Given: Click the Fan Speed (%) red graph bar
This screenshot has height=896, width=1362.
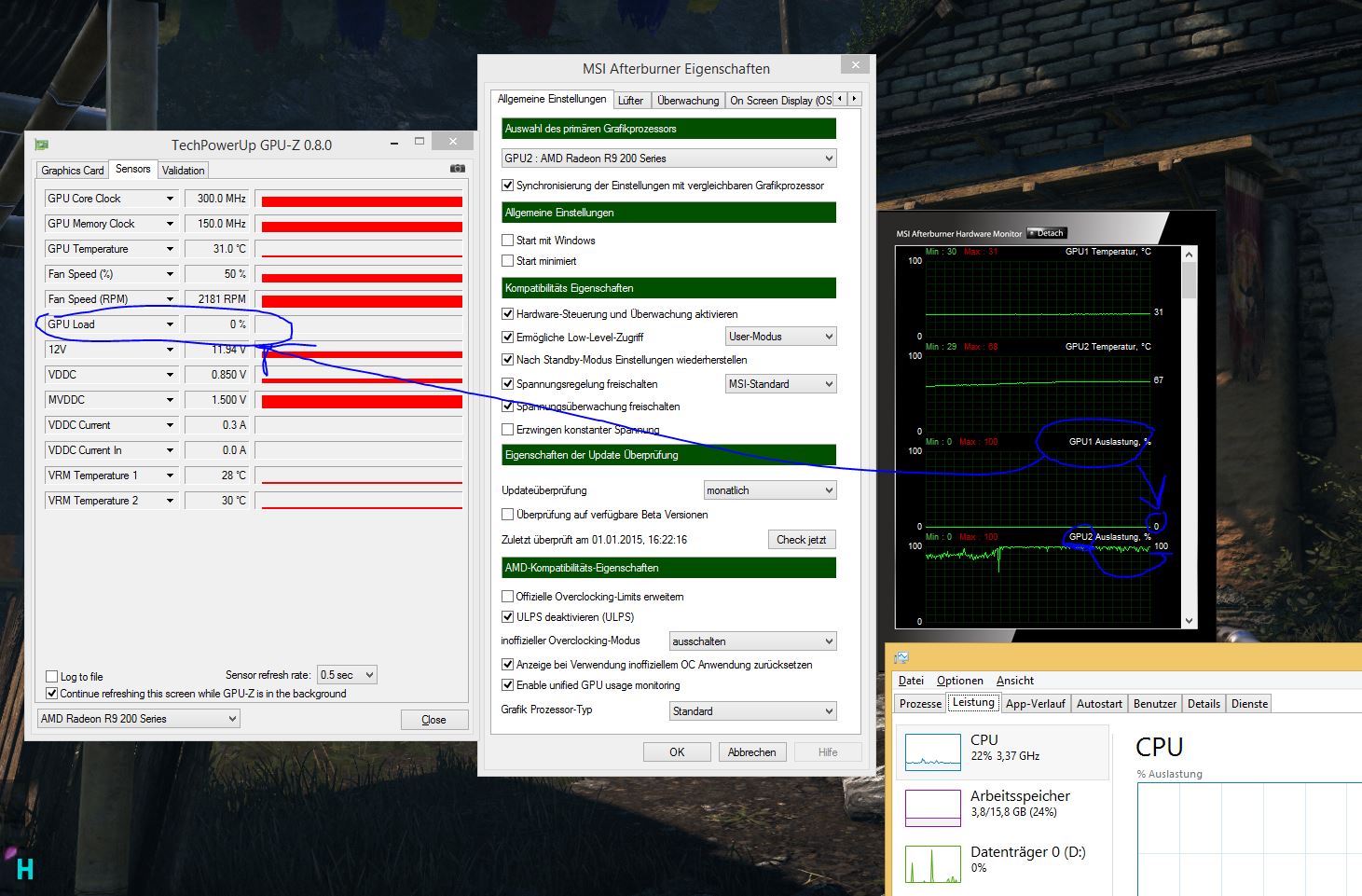Looking at the screenshot, I should tap(362, 278).
